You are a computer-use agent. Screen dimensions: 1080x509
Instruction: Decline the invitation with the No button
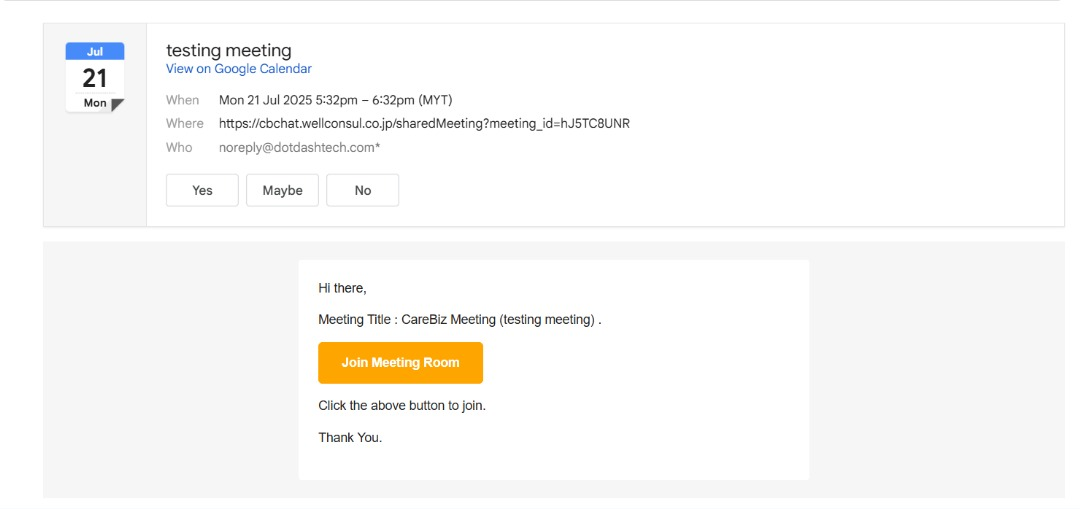coord(362,190)
